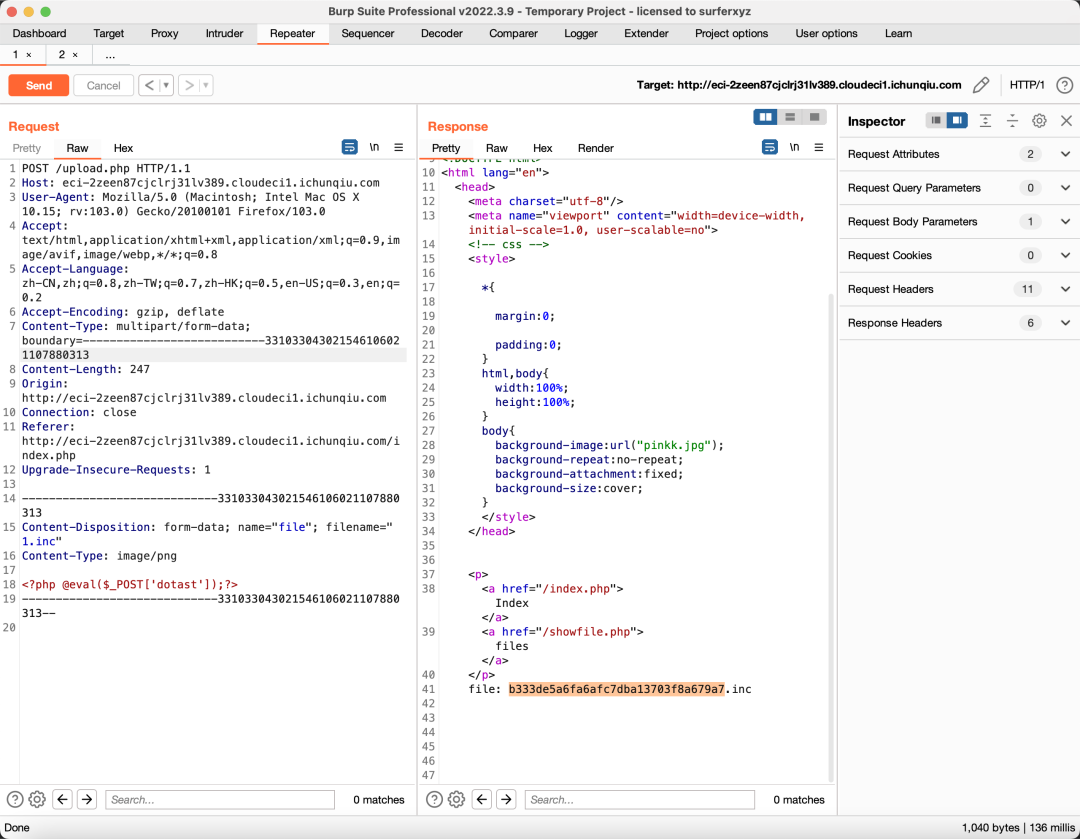Open request search help icon
Image resolution: width=1080 pixels, height=839 pixels.
[14, 799]
